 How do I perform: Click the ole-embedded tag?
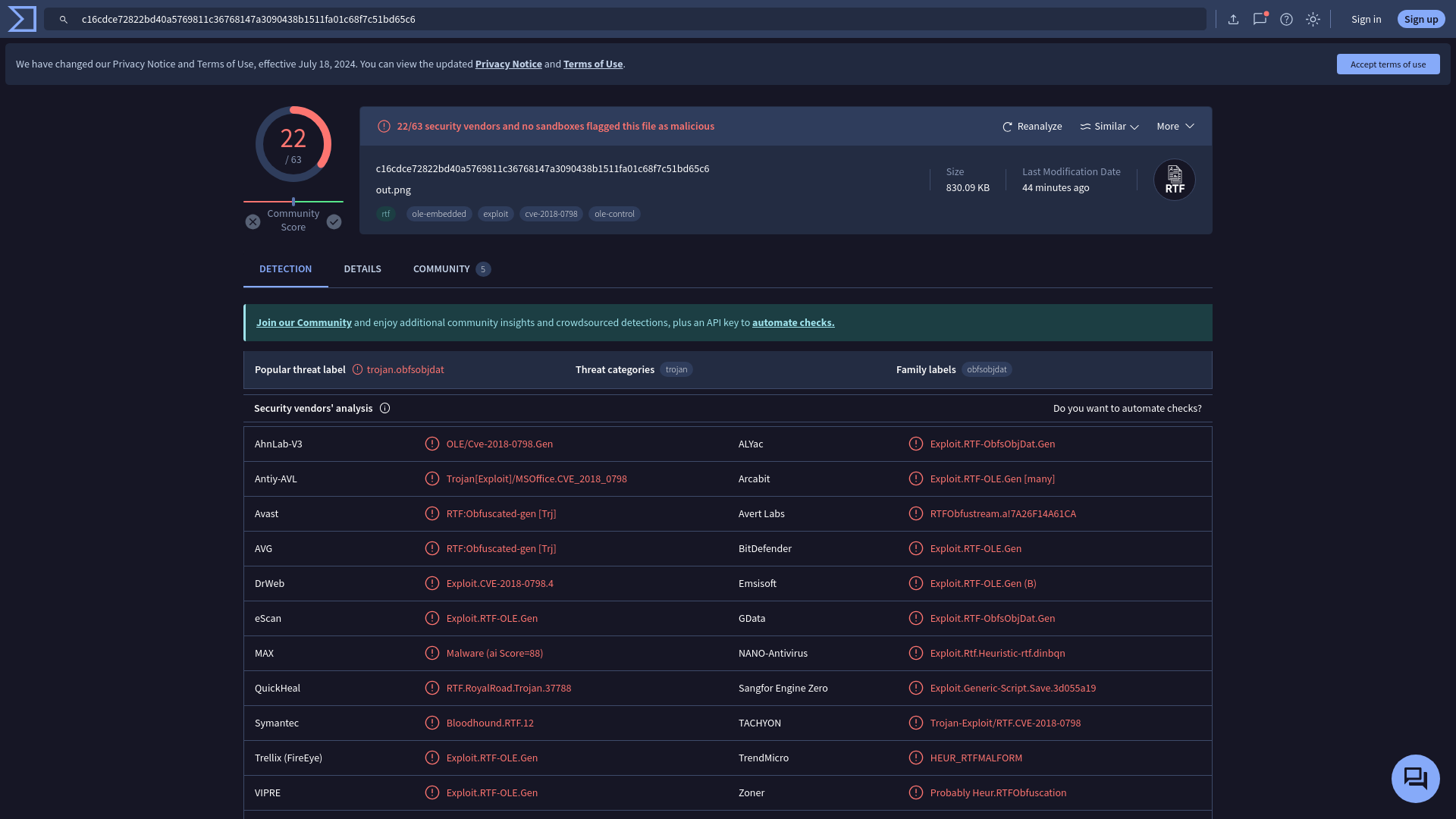[x=439, y=215]
